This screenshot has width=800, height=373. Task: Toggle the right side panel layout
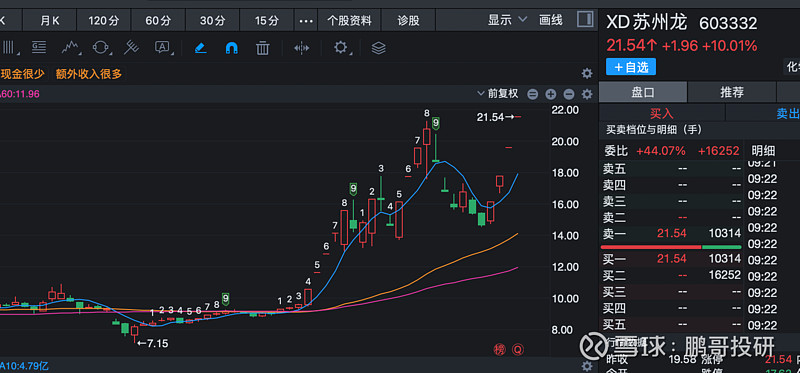[585, 20]
